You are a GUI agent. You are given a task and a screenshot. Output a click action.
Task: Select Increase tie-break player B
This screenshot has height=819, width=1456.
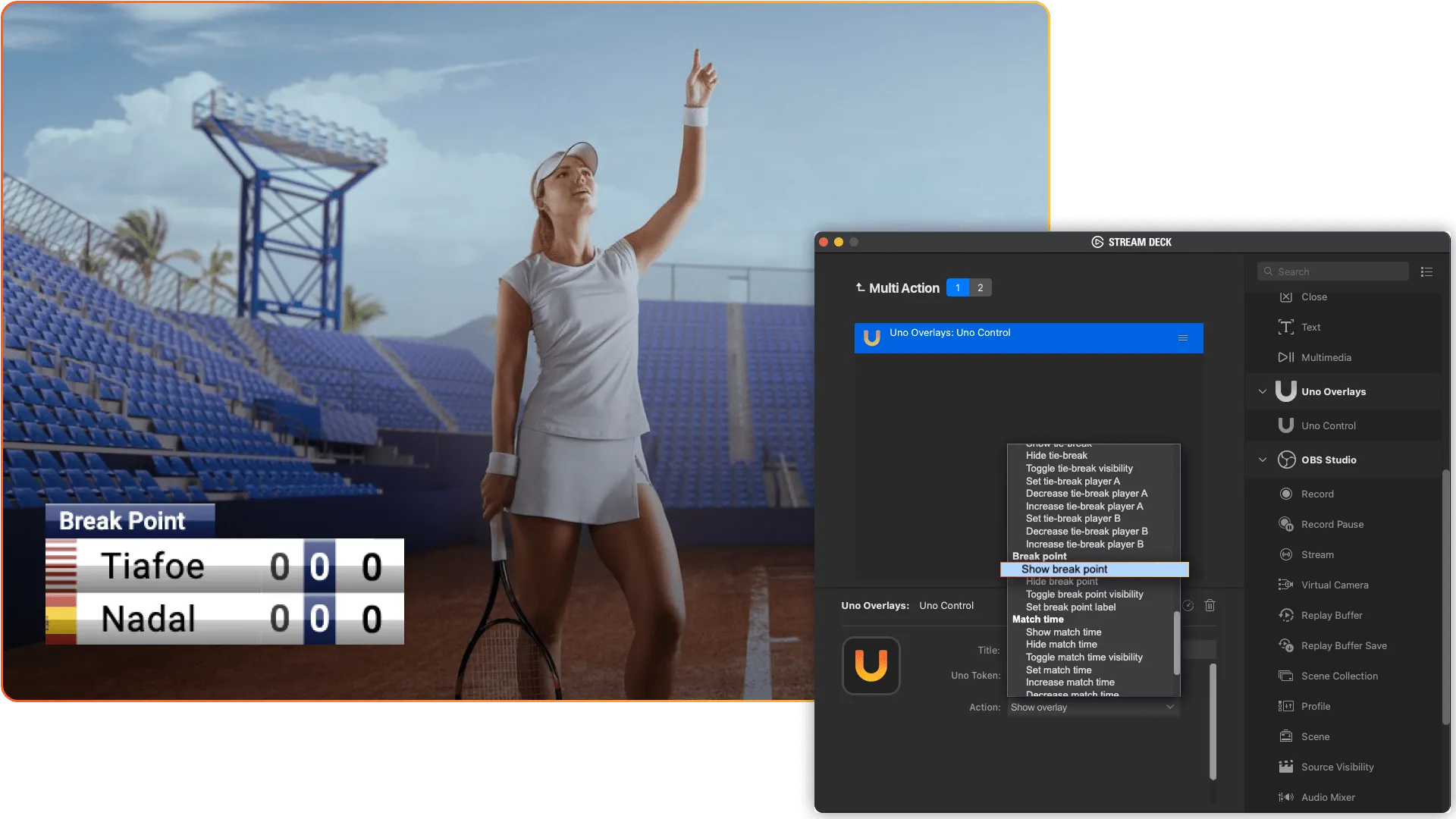click(1084, 544)
